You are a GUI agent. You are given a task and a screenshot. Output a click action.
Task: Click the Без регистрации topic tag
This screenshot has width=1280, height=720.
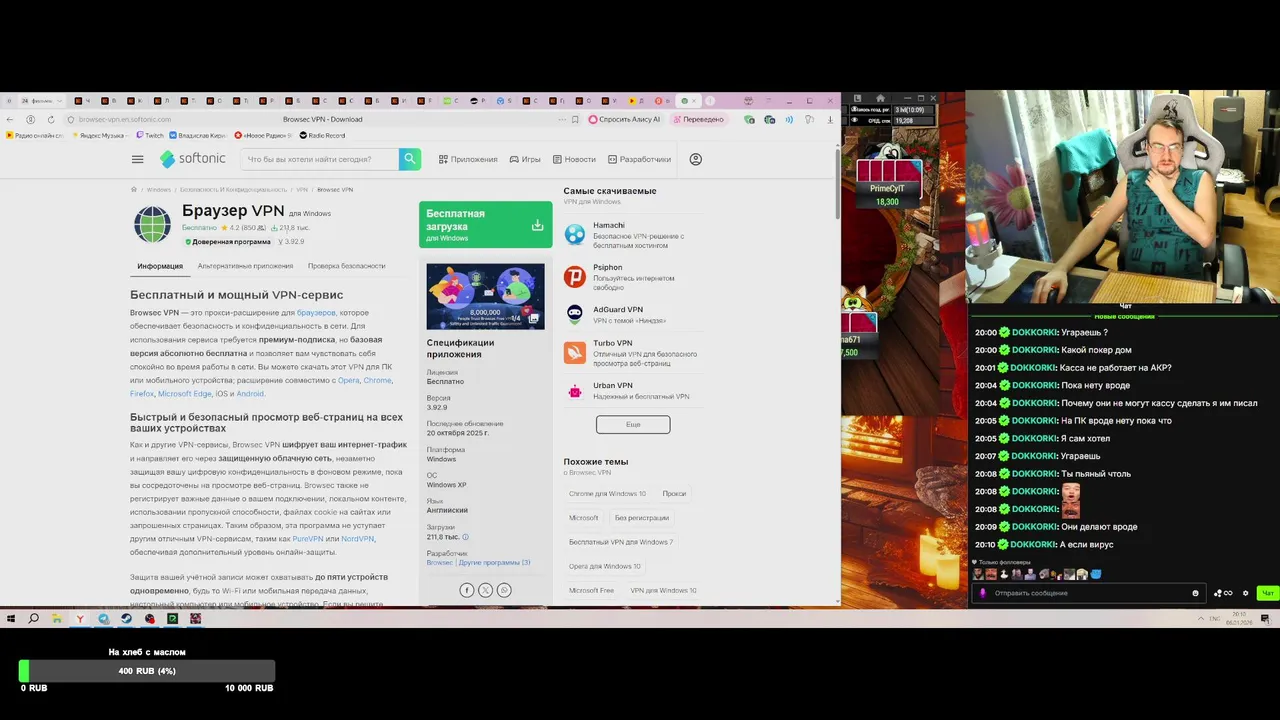642,518
